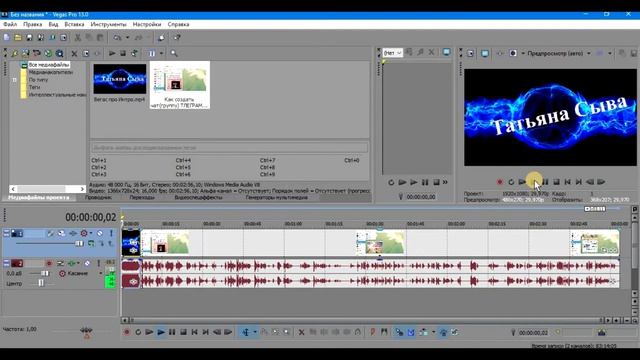Switch to the Переходы tab
This screenshot has width=640, height=360.
[142, 198]
